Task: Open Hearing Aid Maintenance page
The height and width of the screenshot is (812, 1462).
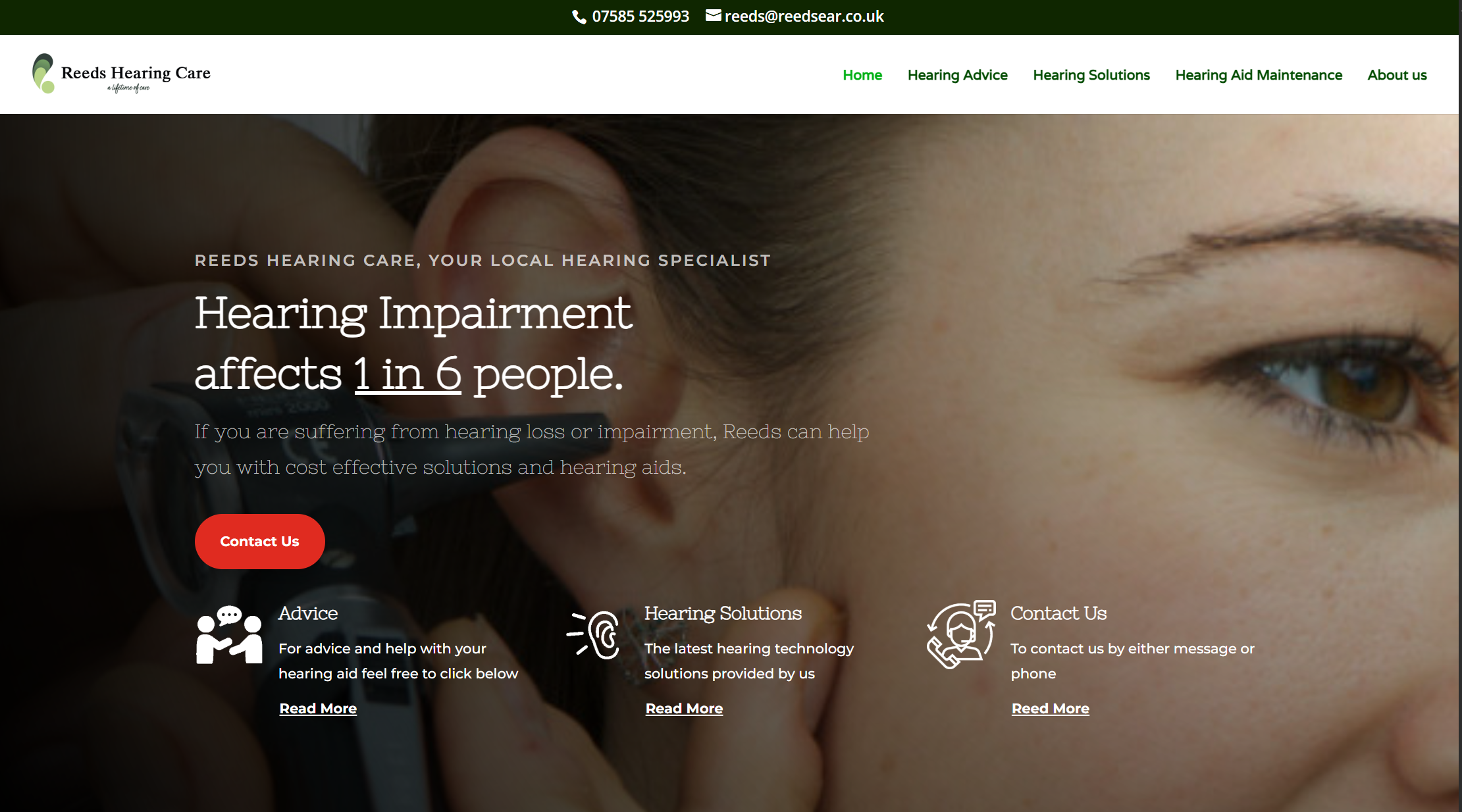Action: click(1258, 75)
